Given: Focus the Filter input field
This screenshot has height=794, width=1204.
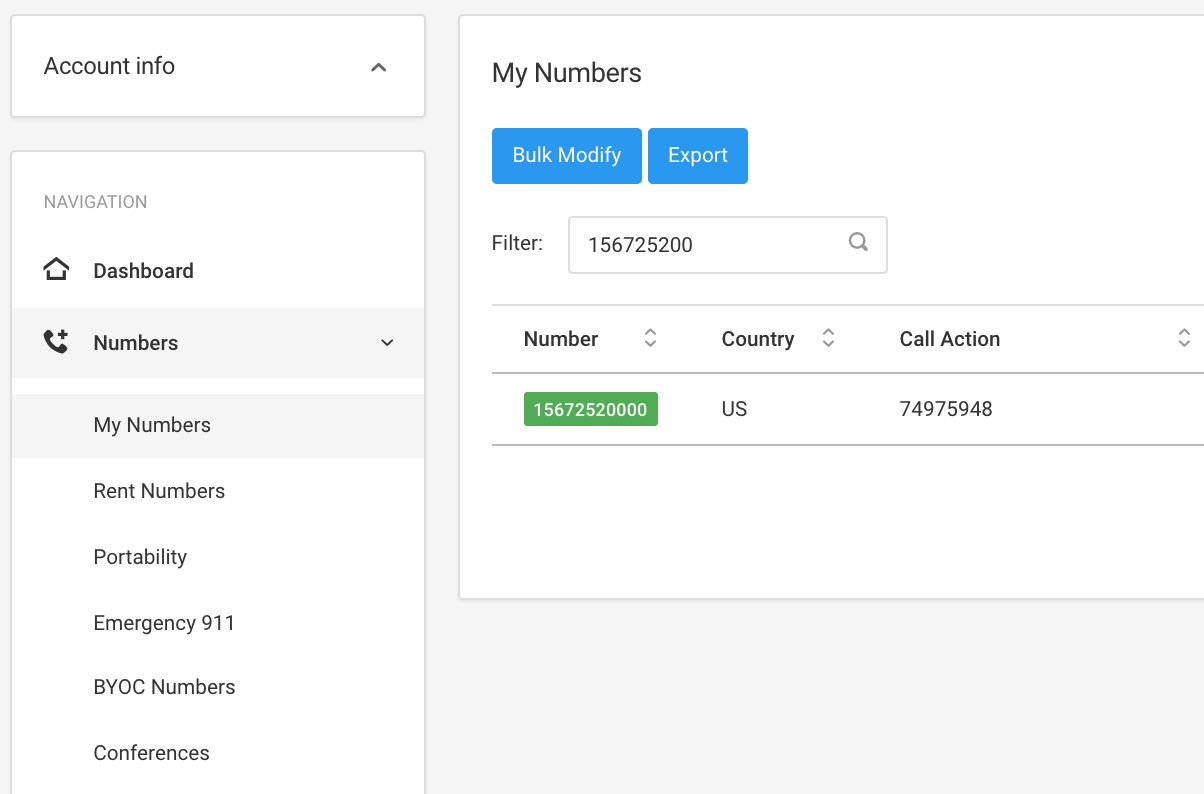Looking at the screenshot, I should tap(728, 245).
